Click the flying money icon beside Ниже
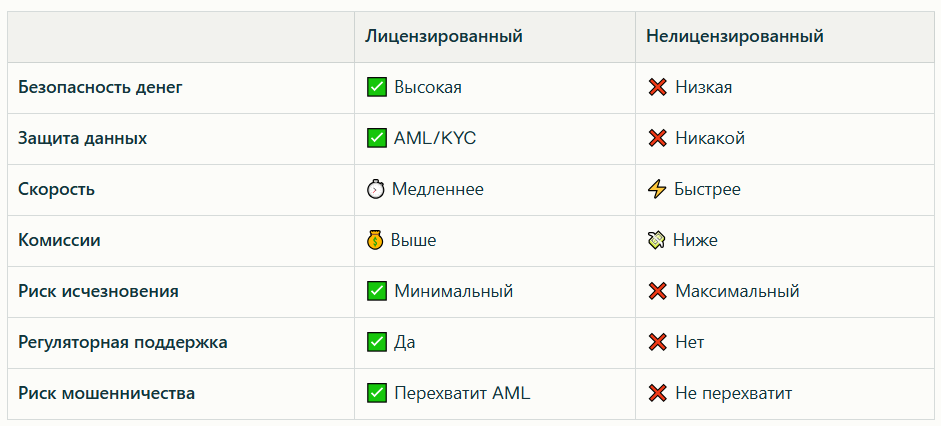This screenshot has height=426, width=941. [657, 240]
